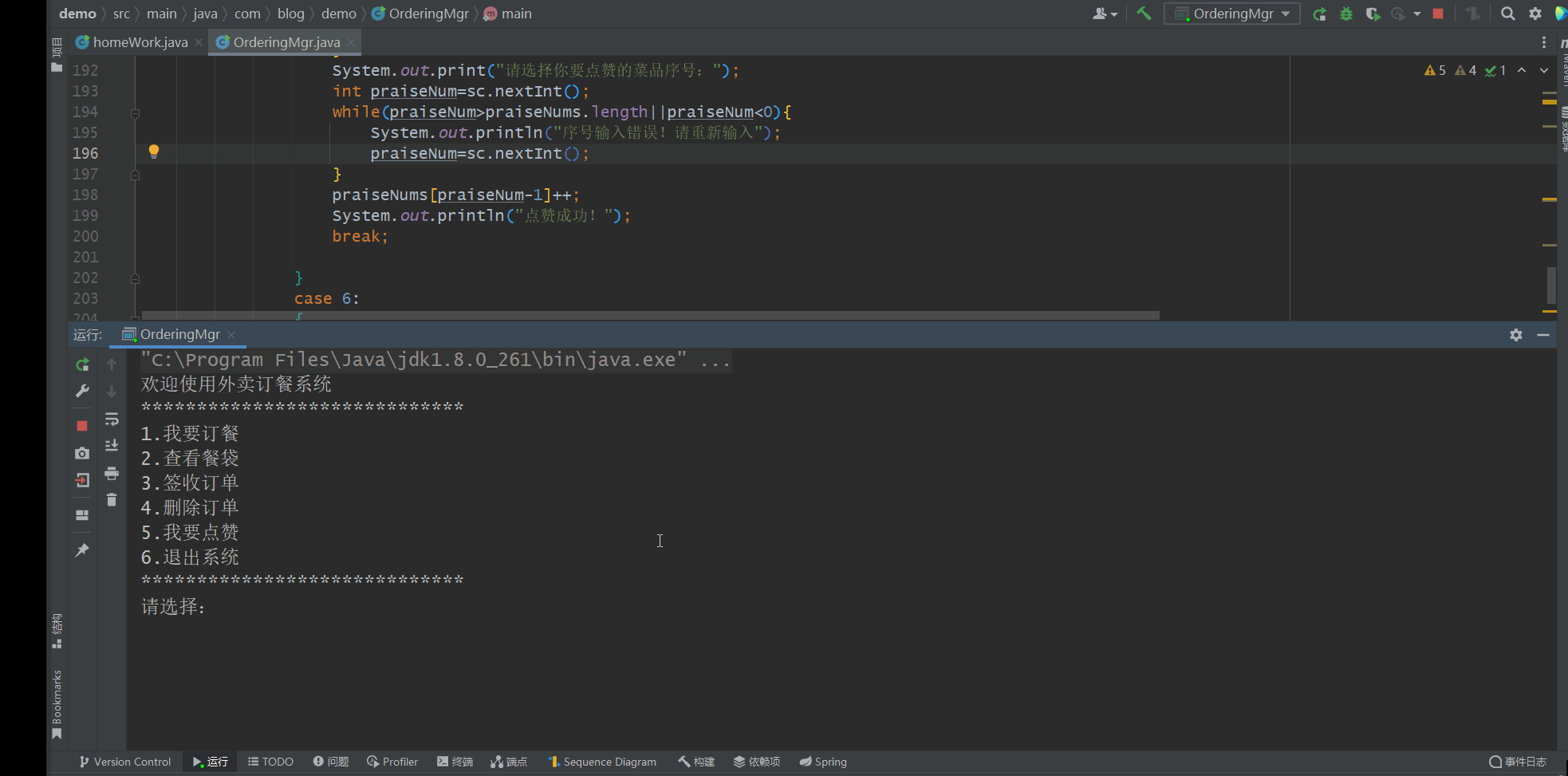Open editor tabs more-options menu
Viewport: 1568px width, 776px height.
[1544, 42]
